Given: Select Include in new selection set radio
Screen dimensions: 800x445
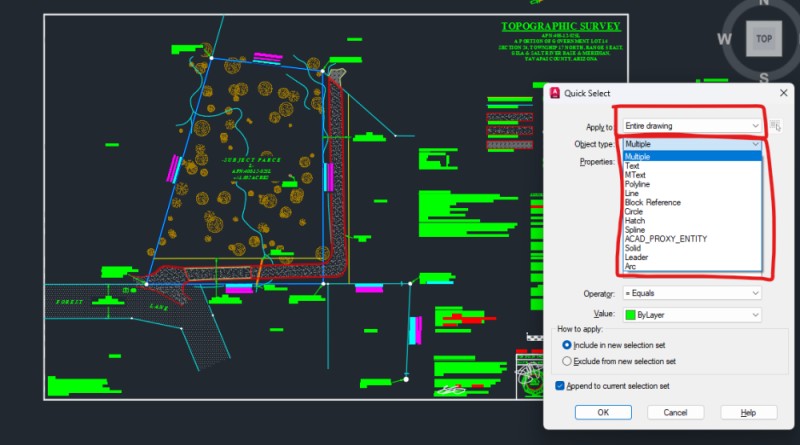Looking at the screenshot, I should click(x=566, y=345).
